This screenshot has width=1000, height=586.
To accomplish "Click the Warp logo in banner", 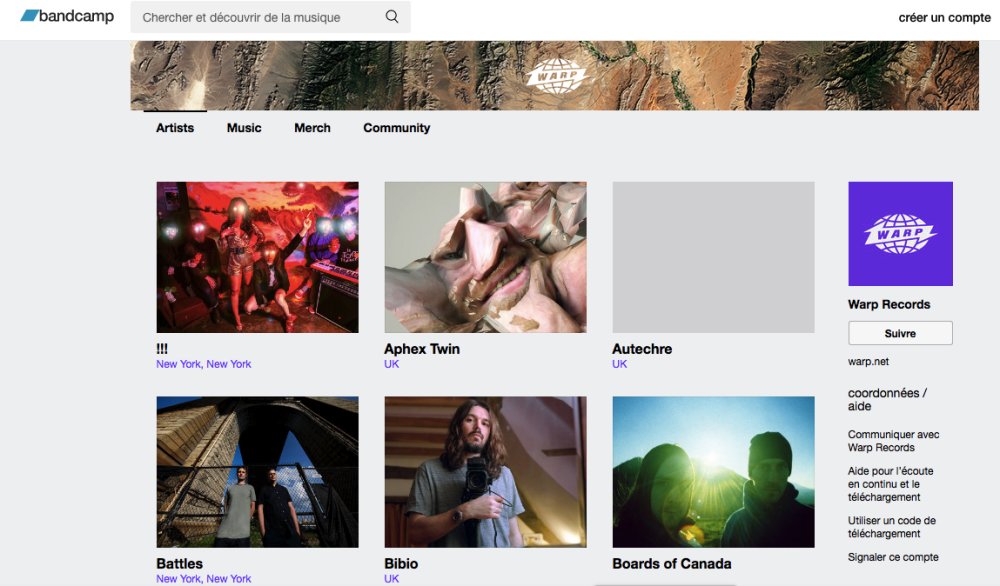I will (x=555, y=76).
